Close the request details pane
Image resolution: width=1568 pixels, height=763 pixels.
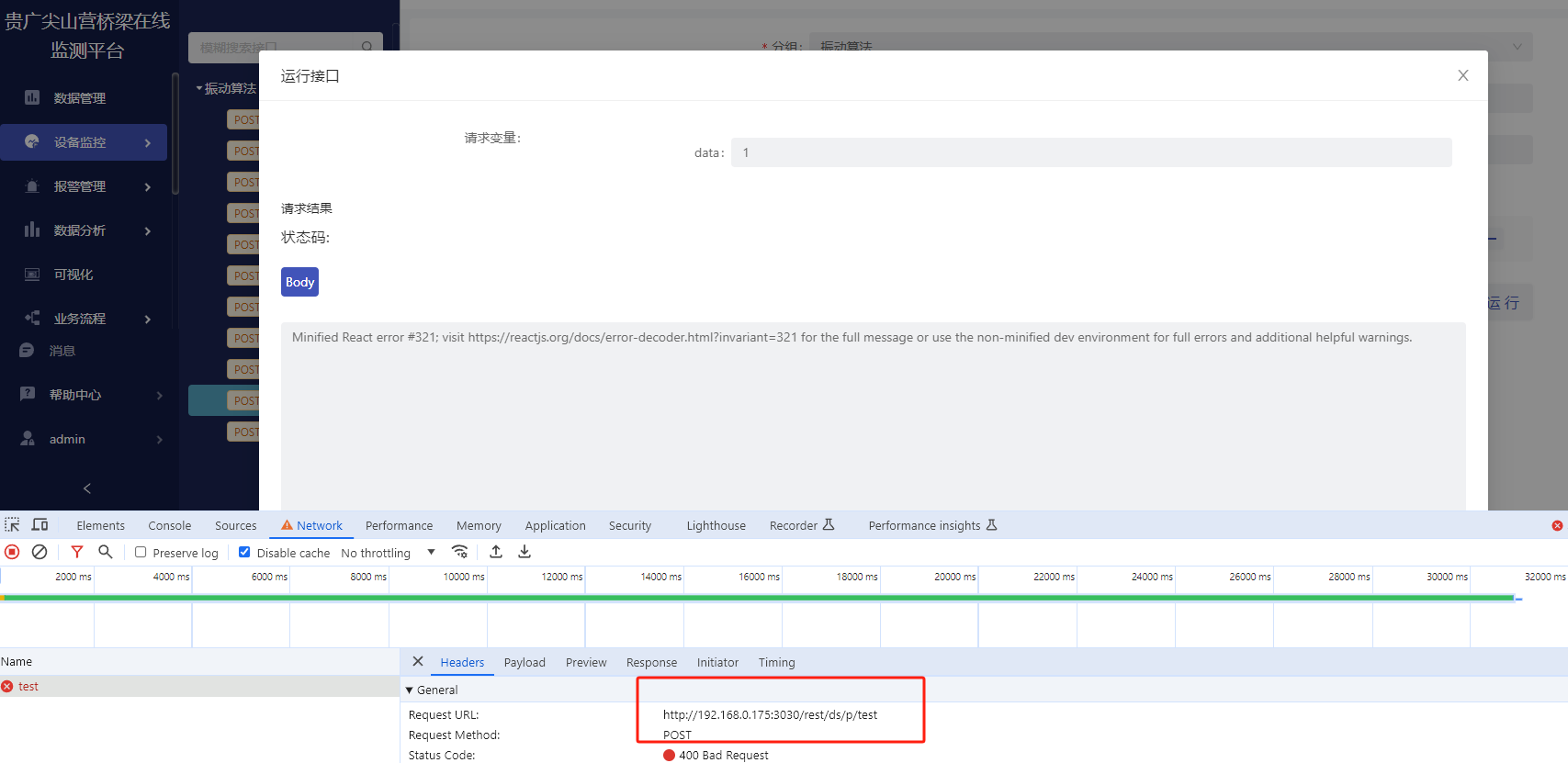pos(418,661)
